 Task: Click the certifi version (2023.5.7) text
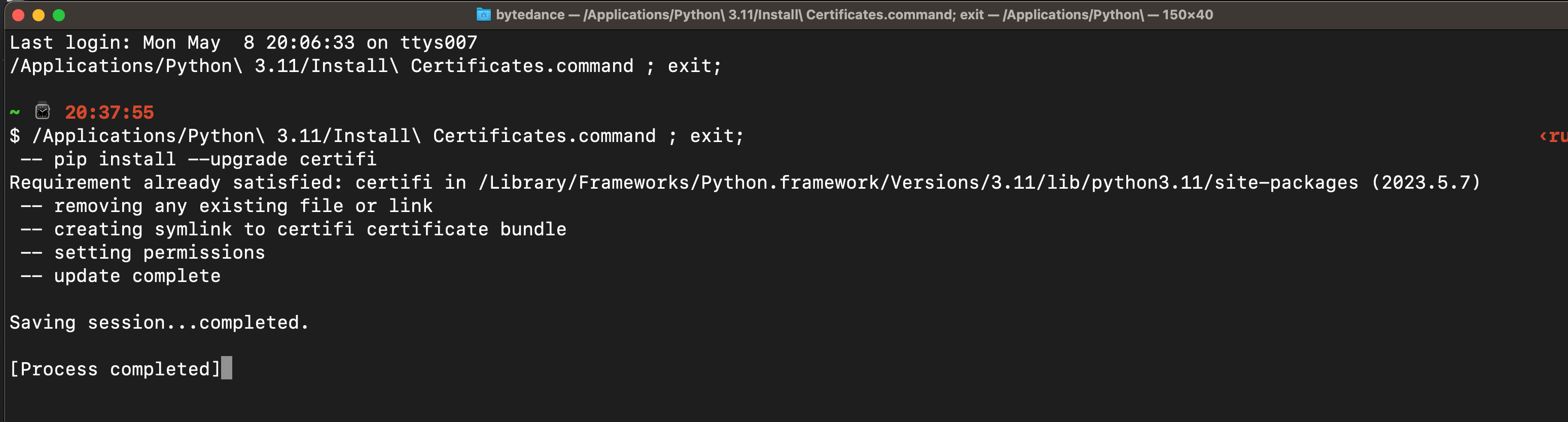[x=1425, y=183]
